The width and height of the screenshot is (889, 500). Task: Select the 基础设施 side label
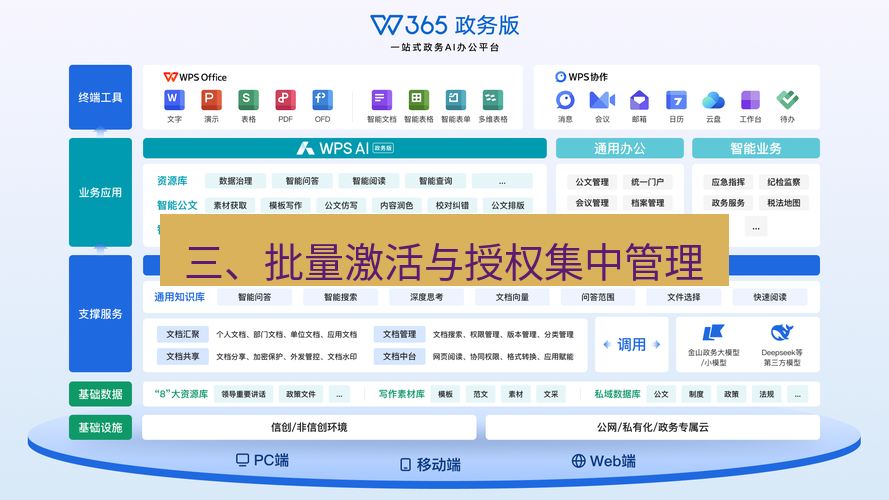click(100, 427)
